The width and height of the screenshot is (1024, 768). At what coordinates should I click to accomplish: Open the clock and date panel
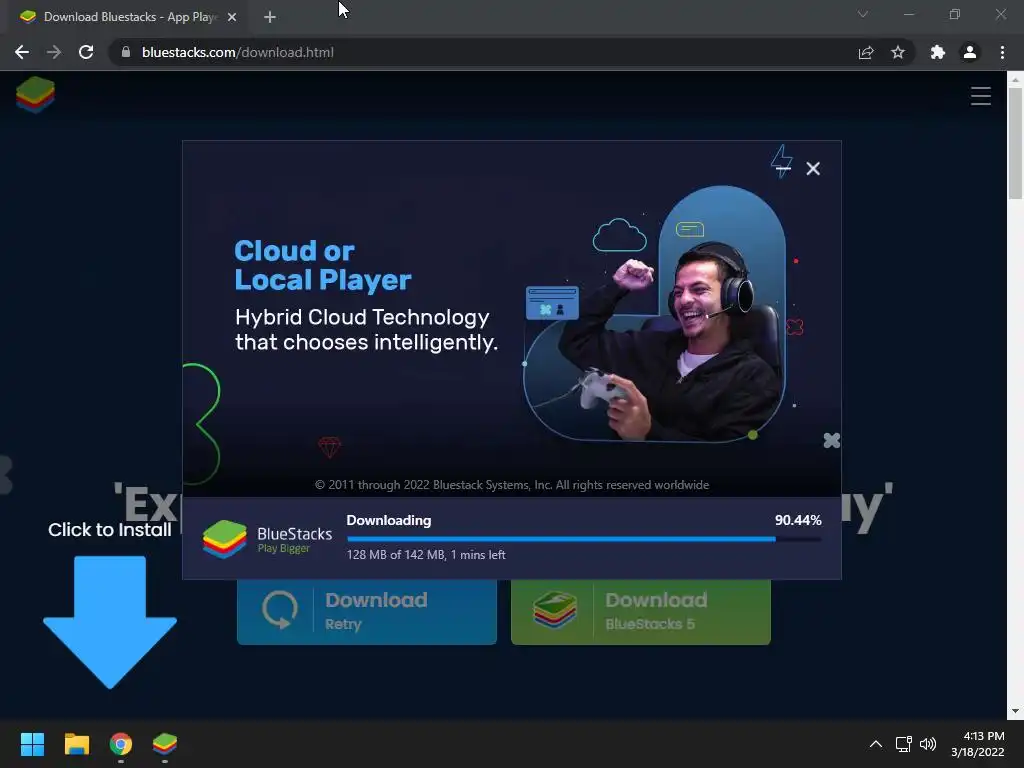977,744
